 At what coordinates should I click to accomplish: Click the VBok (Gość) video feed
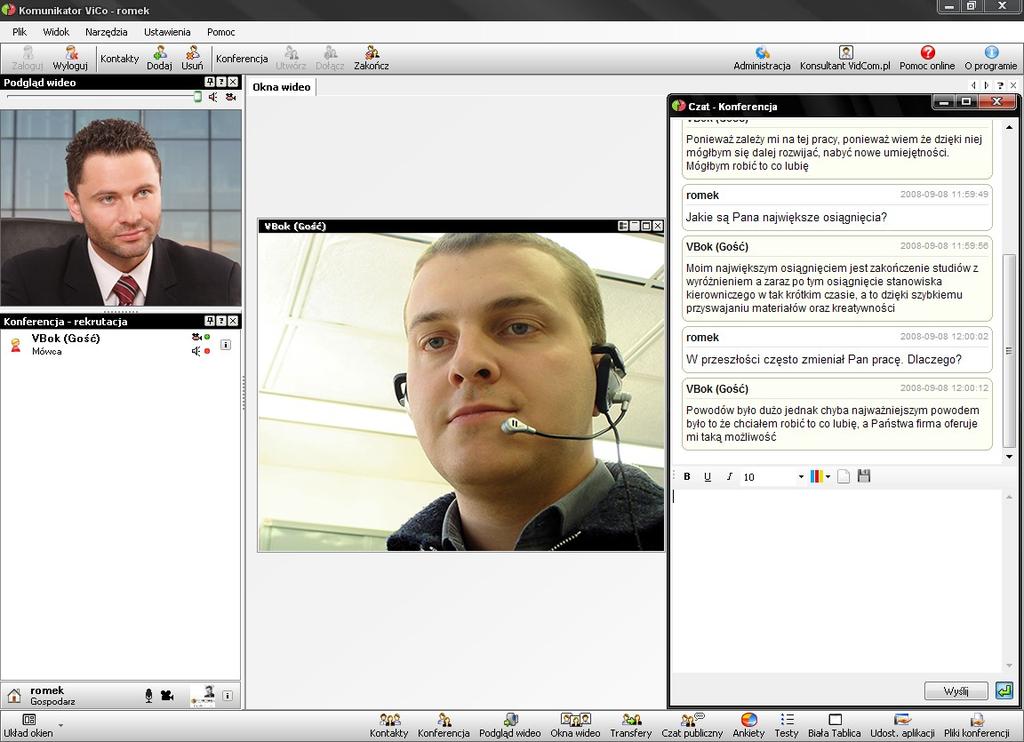pos(461,392)
